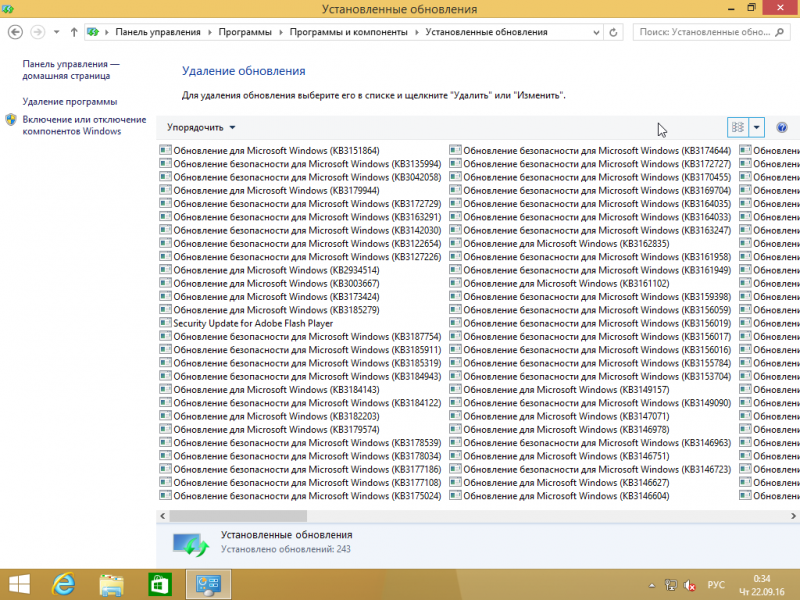This screenshot has width=800, height=600.
Task: Select security update KB3156059
Action: click(590, 310)
